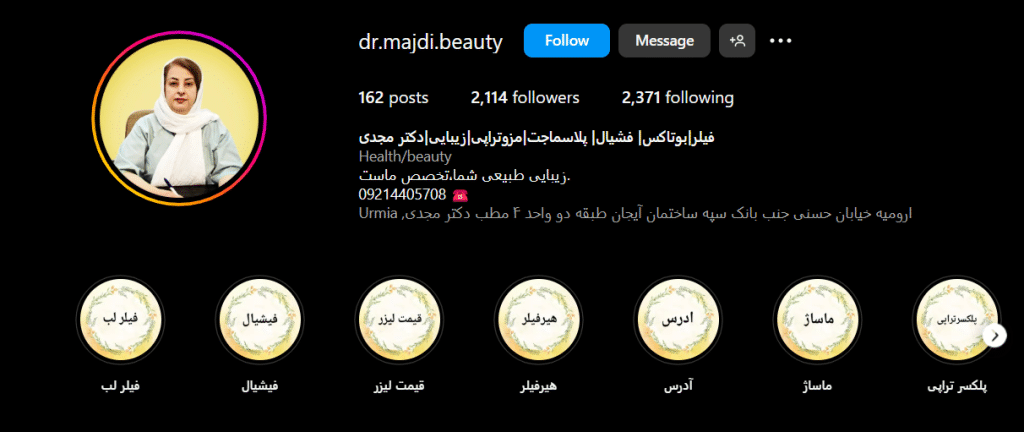1024x432 pixels.
Task: Click the 162 posts count
Action: [x=393, y=98]
